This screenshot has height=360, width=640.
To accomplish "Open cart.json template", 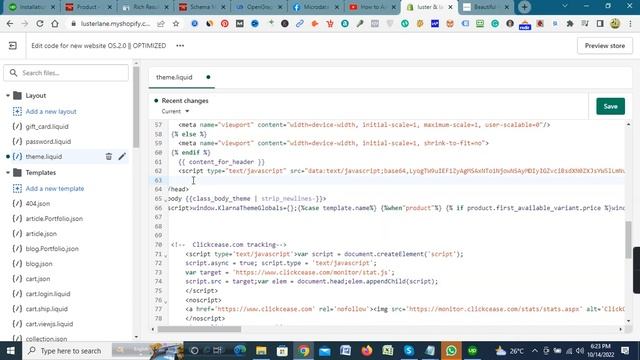I will pyautogui.click(x=38, y=279).
